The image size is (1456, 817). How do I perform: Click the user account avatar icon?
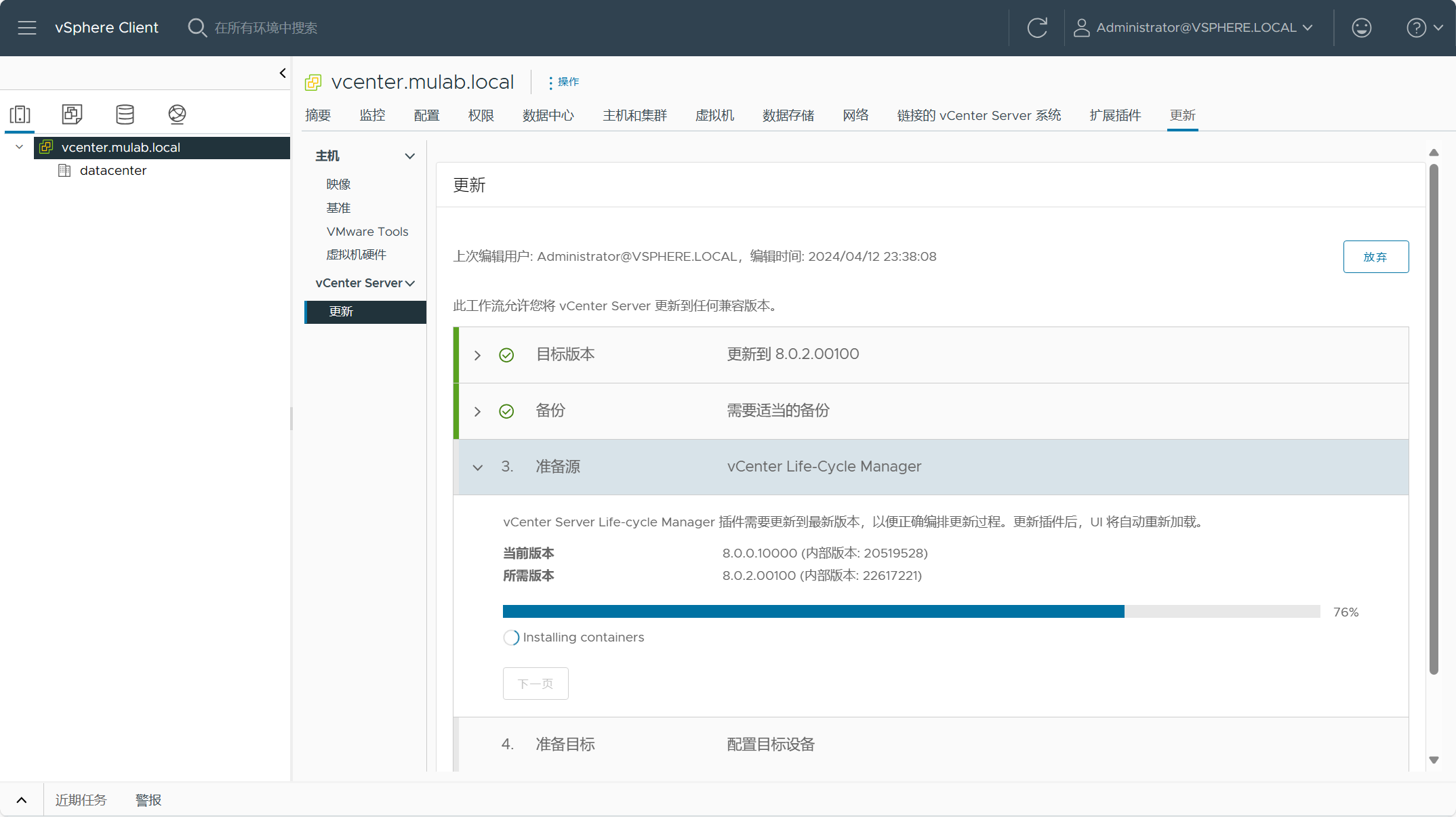(1081, 28)
